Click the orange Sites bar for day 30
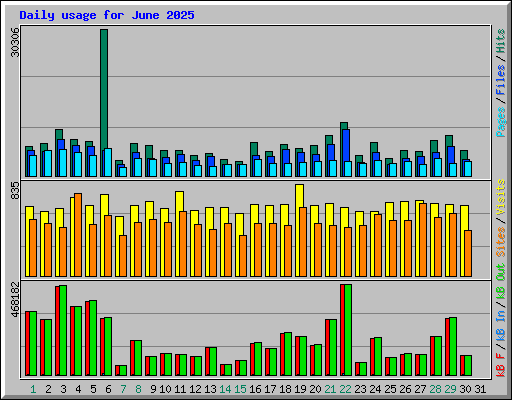The height and width of the screenshot is (400, 512). click(468, 253)
